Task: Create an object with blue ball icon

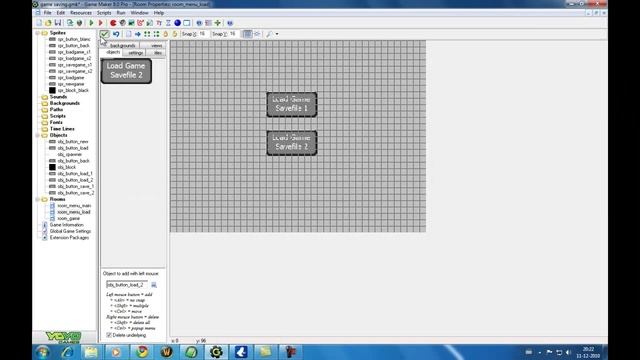Action: (x=178, y=23)
